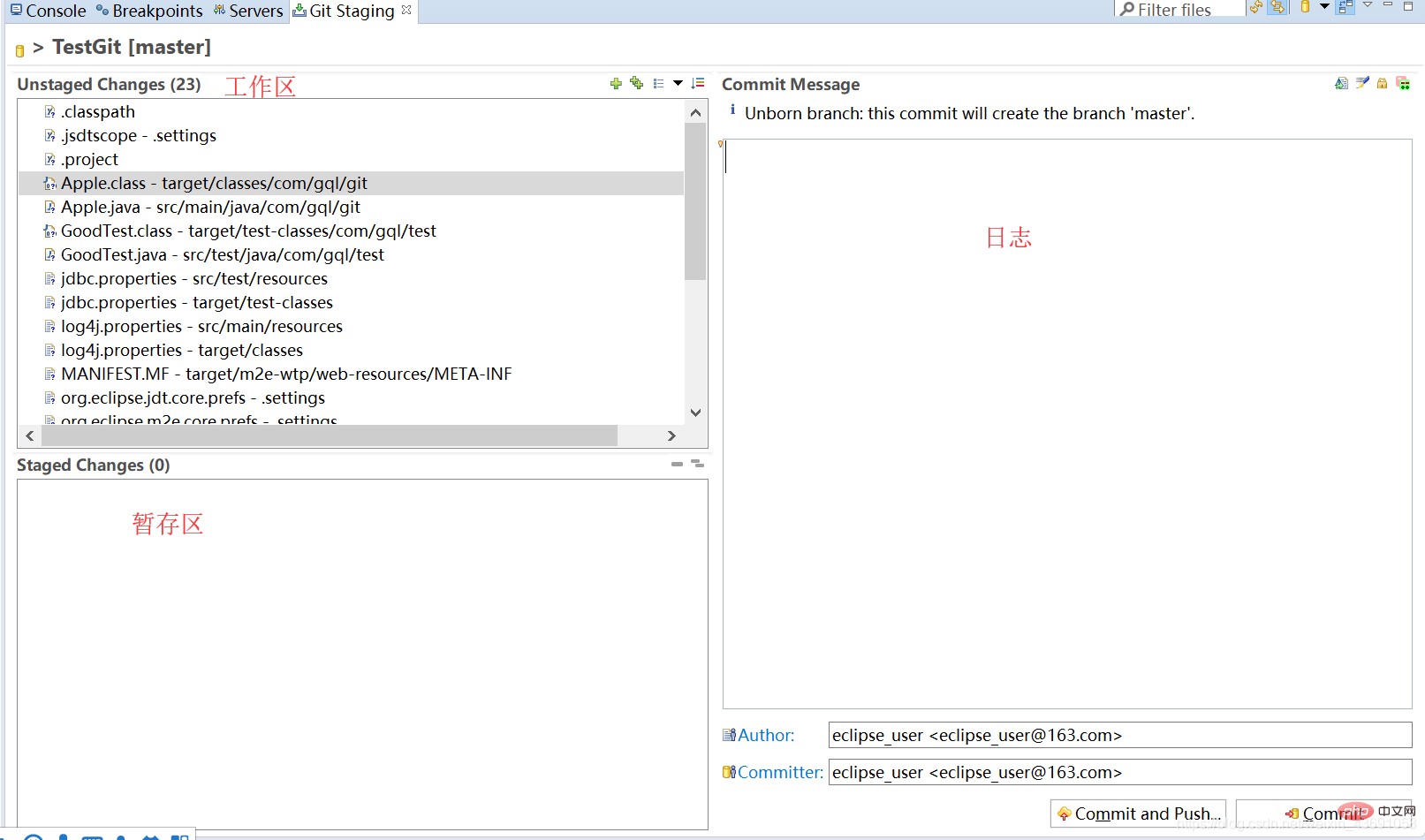Sort unstaged files by state icon
Viewport: 1425px width, 840px height.
tap(698, 83)
